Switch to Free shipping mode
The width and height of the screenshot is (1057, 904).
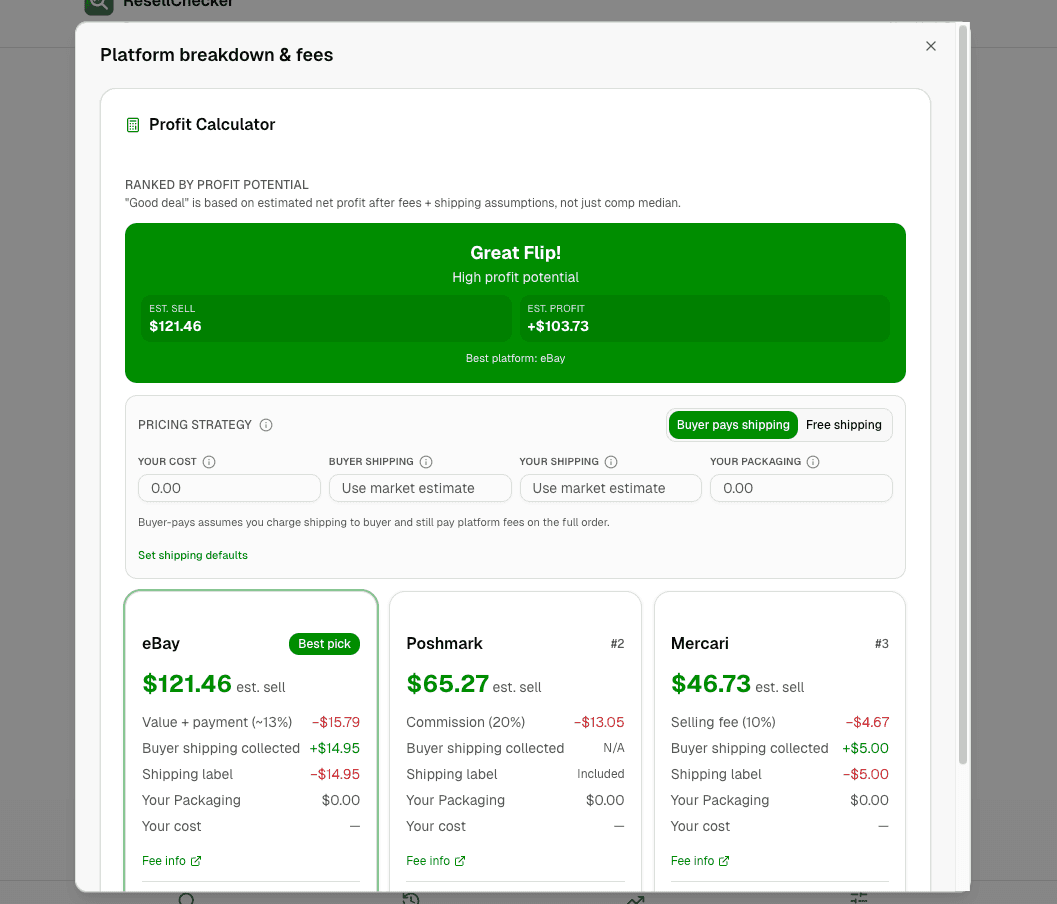pos(843,425)
